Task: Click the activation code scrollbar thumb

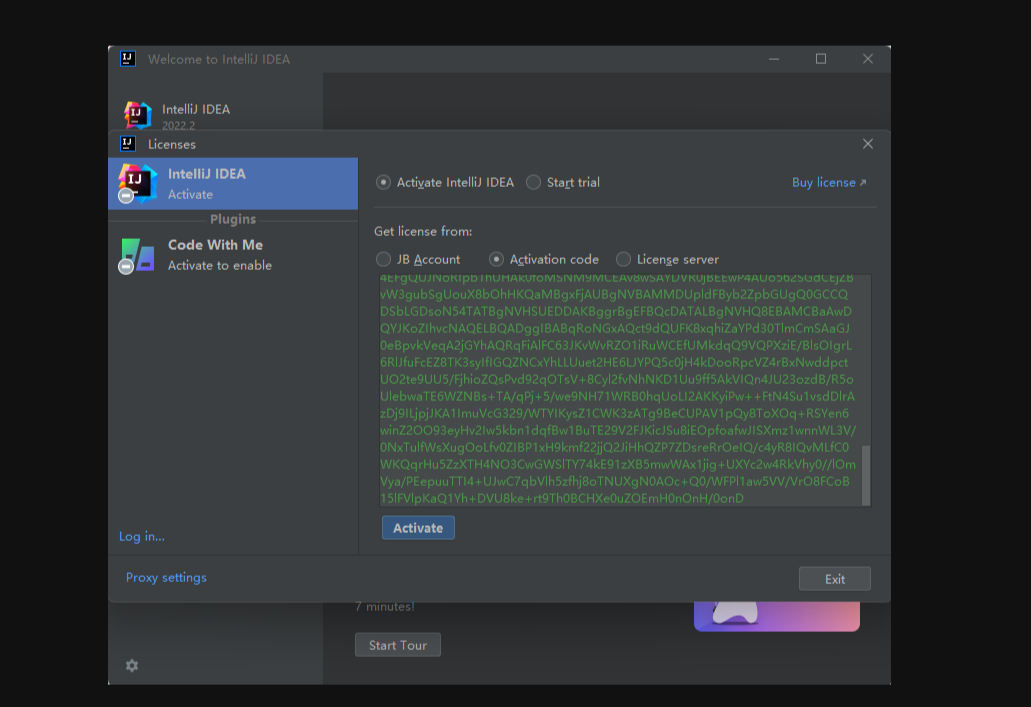Action: coord(866,475)
